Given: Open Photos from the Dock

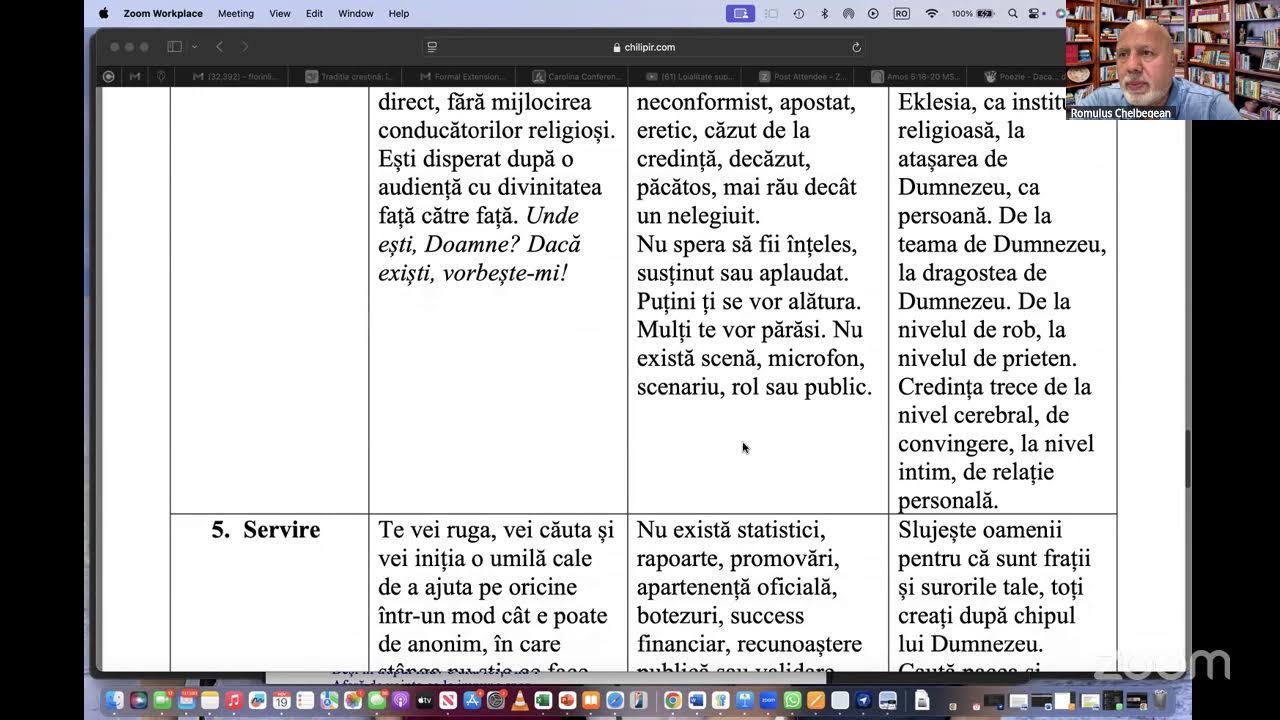Looking at the screenshot, I should click(353, 700).
